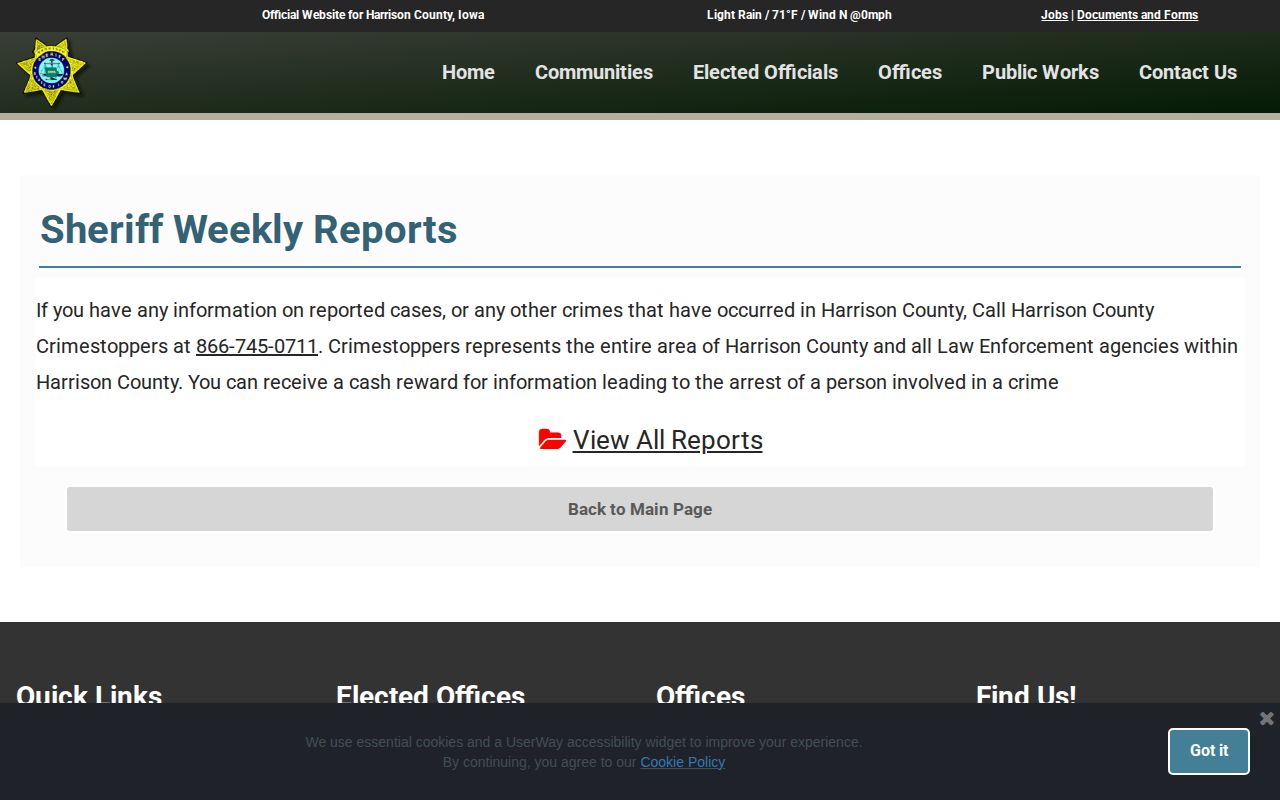The image size is (1280, 800).
Task: Open the Documents and Forms link
Action: [x=1137, y=15]
